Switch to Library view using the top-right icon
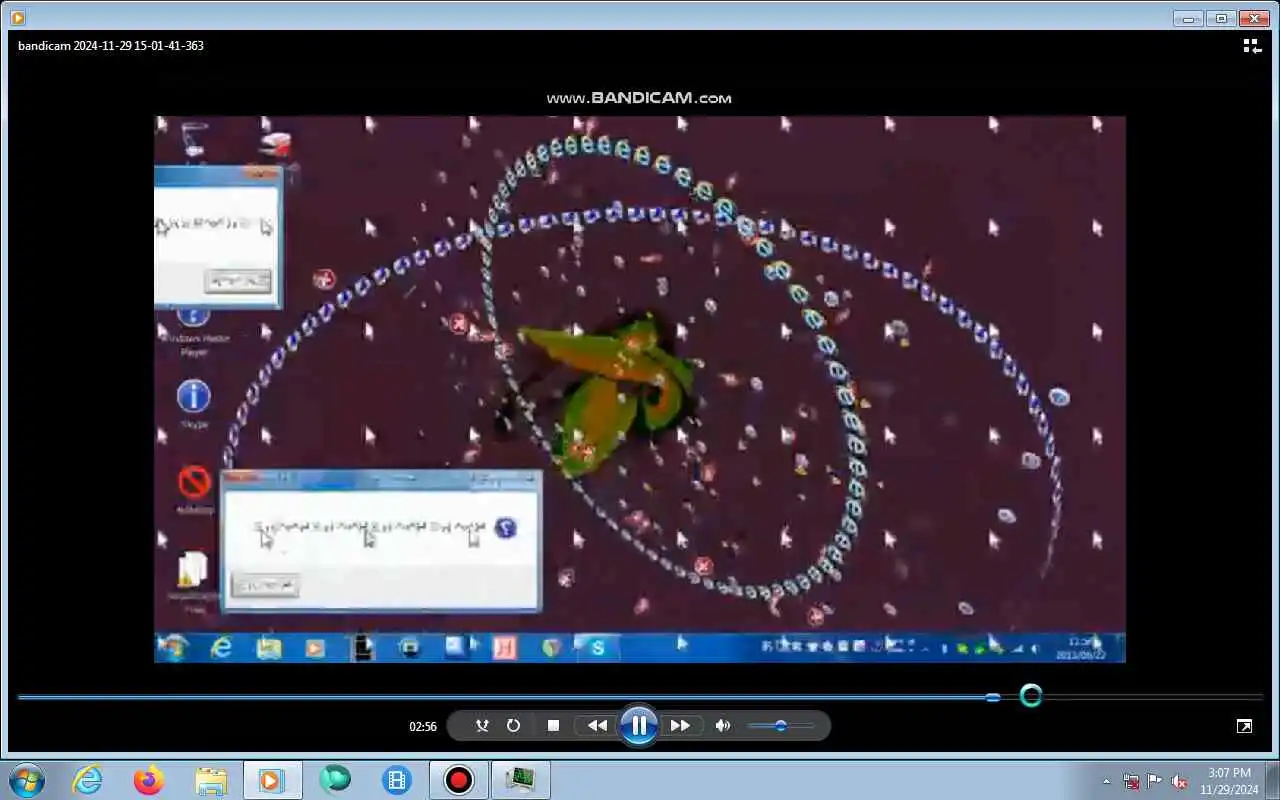This screenshot has height=800, width=1280. [1252, 46]
